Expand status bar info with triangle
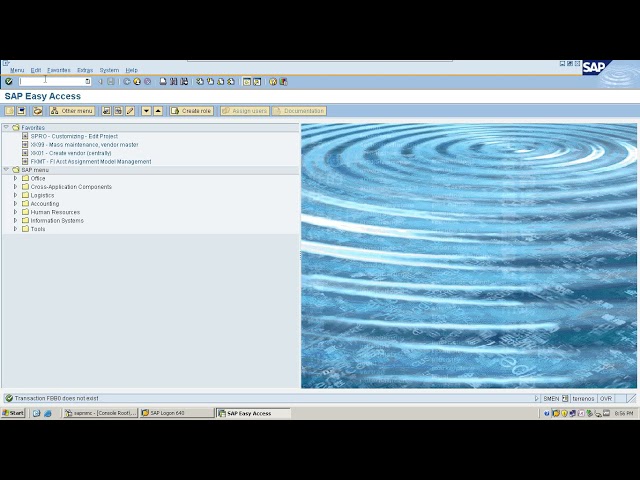Viewport: 640px width, 480px height. click(537, 398)
